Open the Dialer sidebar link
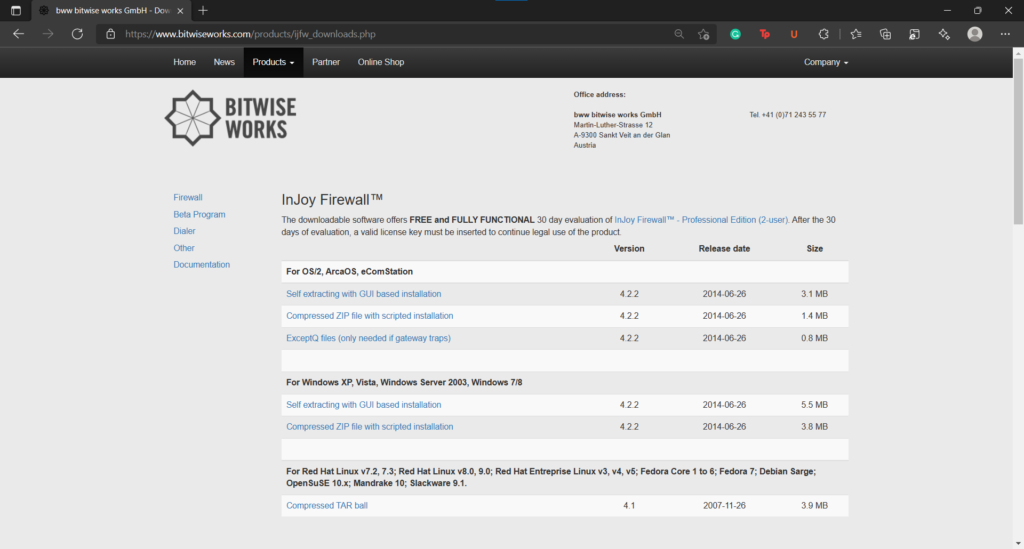This screenshot has height=549, width=1024. (x=184, y=231)
